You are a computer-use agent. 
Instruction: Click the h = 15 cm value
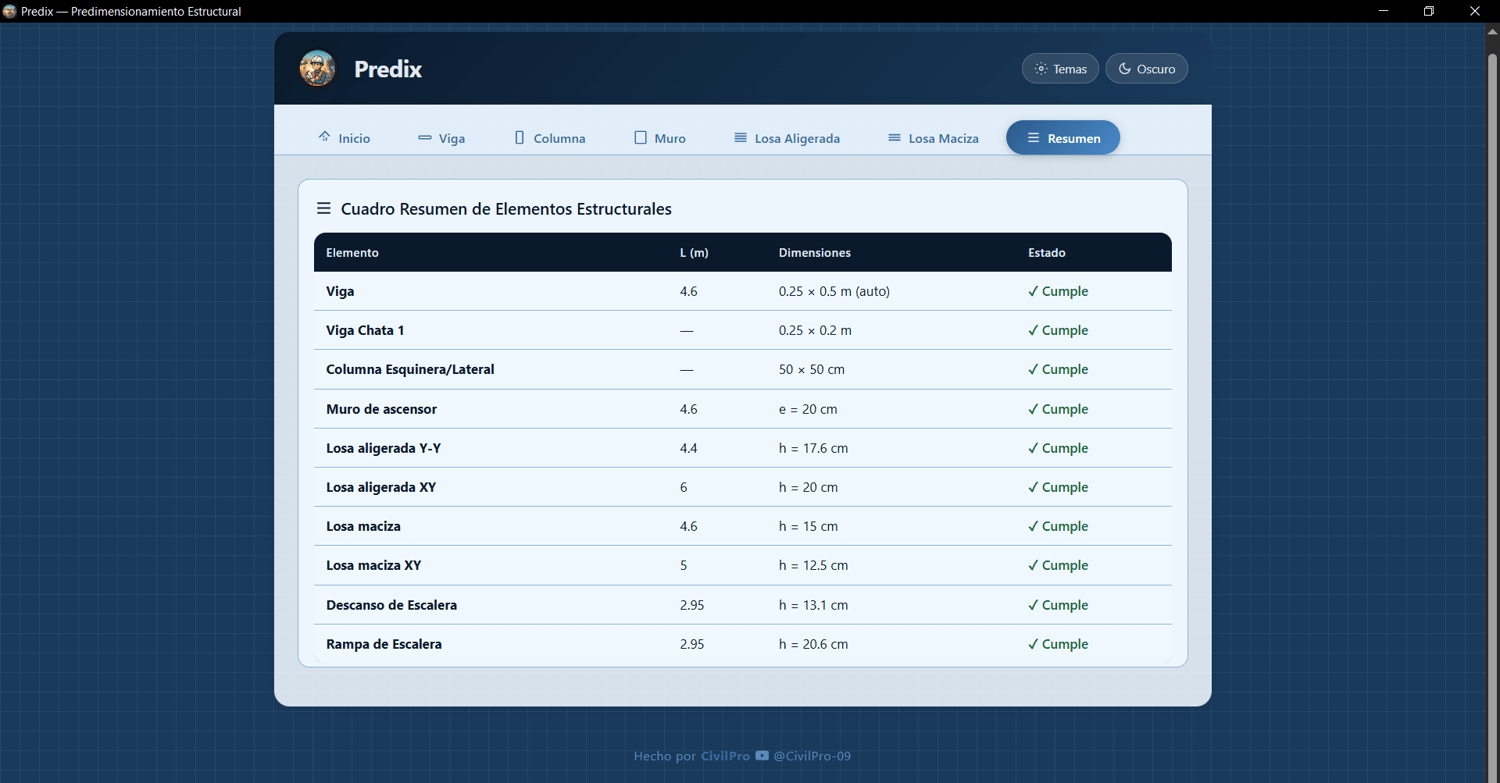pyautogui.click(x=808, y=526)
